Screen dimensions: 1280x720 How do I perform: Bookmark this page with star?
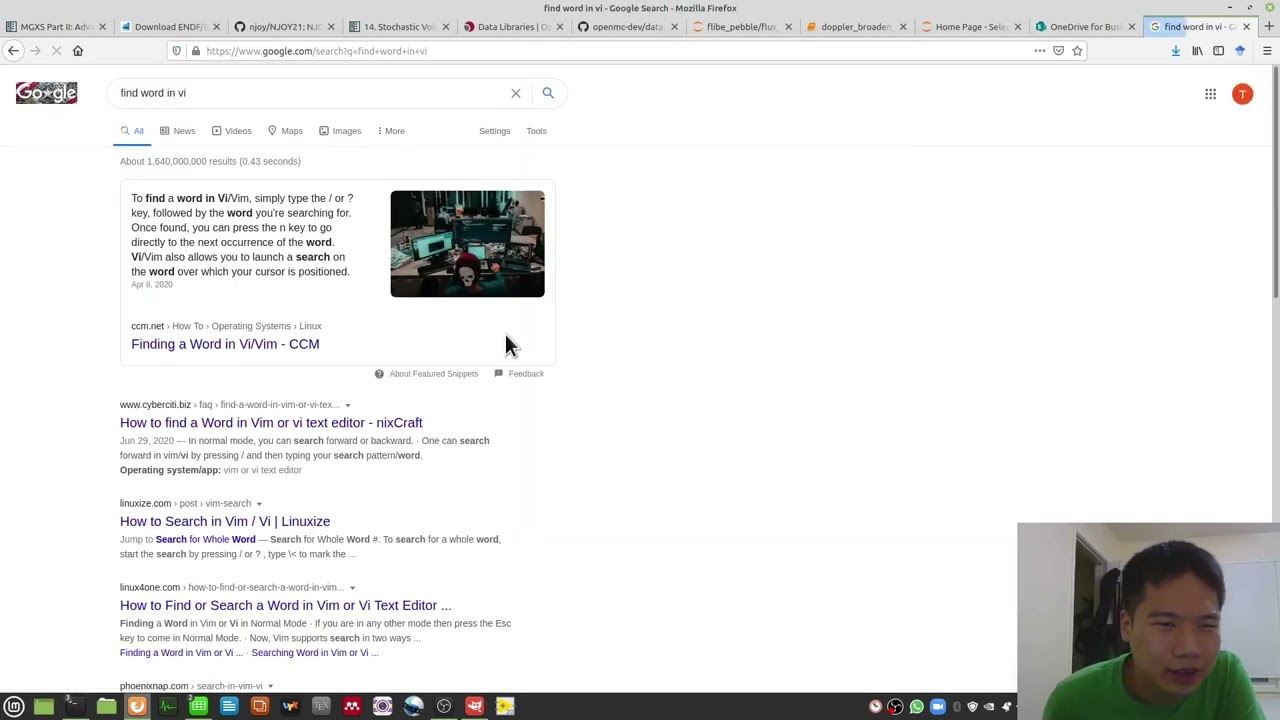tap(1077, 51)
